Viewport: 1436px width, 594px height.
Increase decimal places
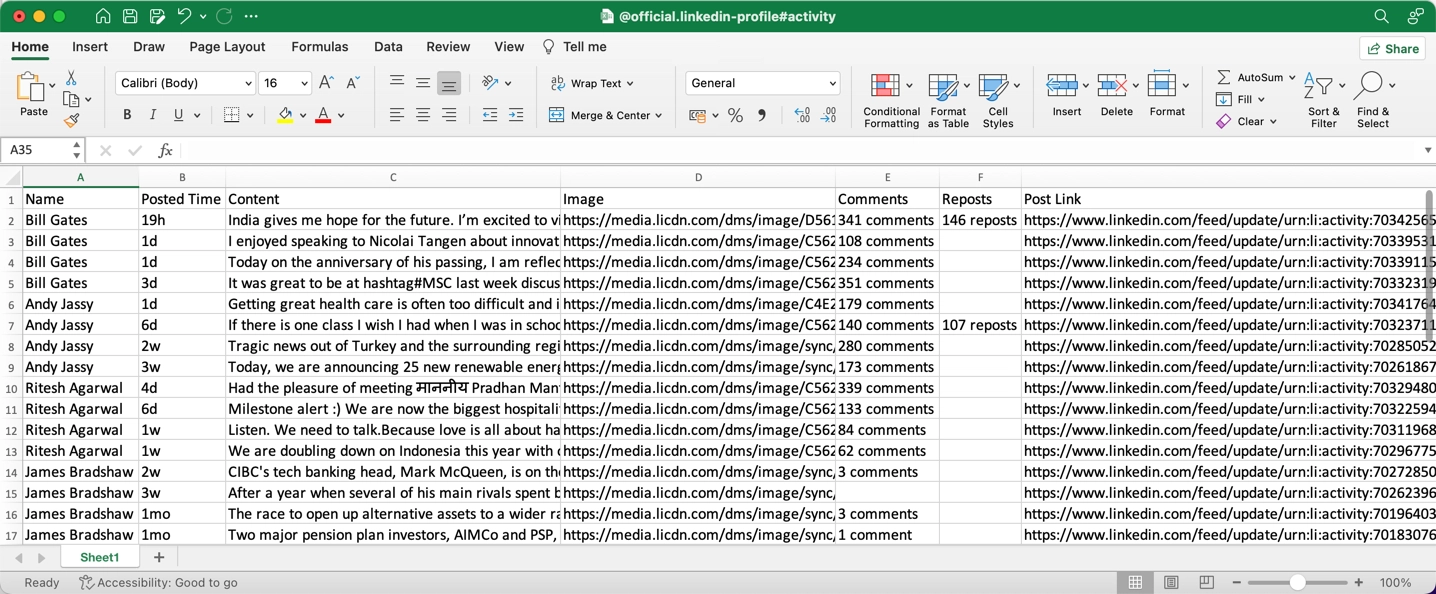pos(802,116)
